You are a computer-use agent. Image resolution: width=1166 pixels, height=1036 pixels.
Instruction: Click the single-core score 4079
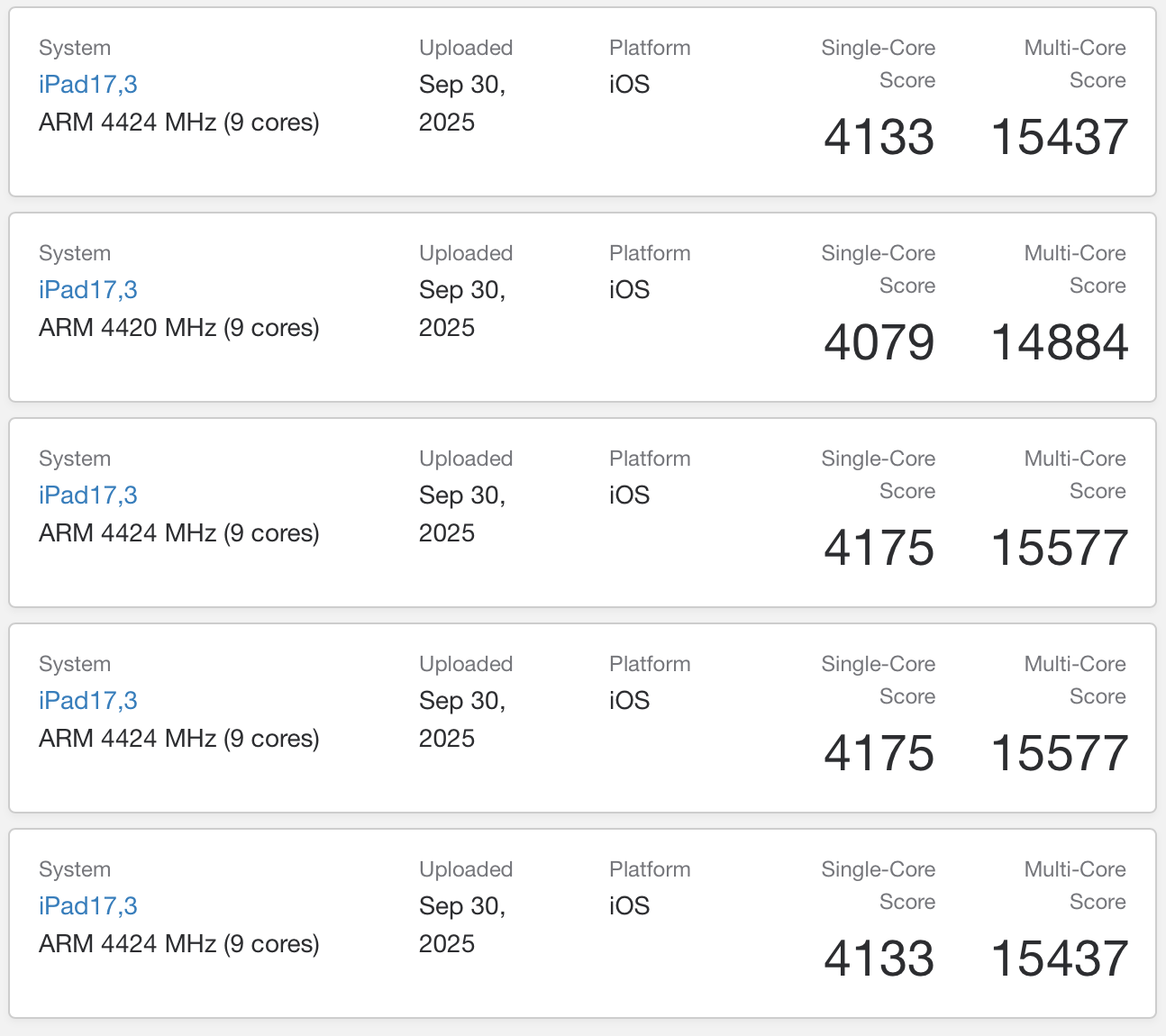click(879, 343)
